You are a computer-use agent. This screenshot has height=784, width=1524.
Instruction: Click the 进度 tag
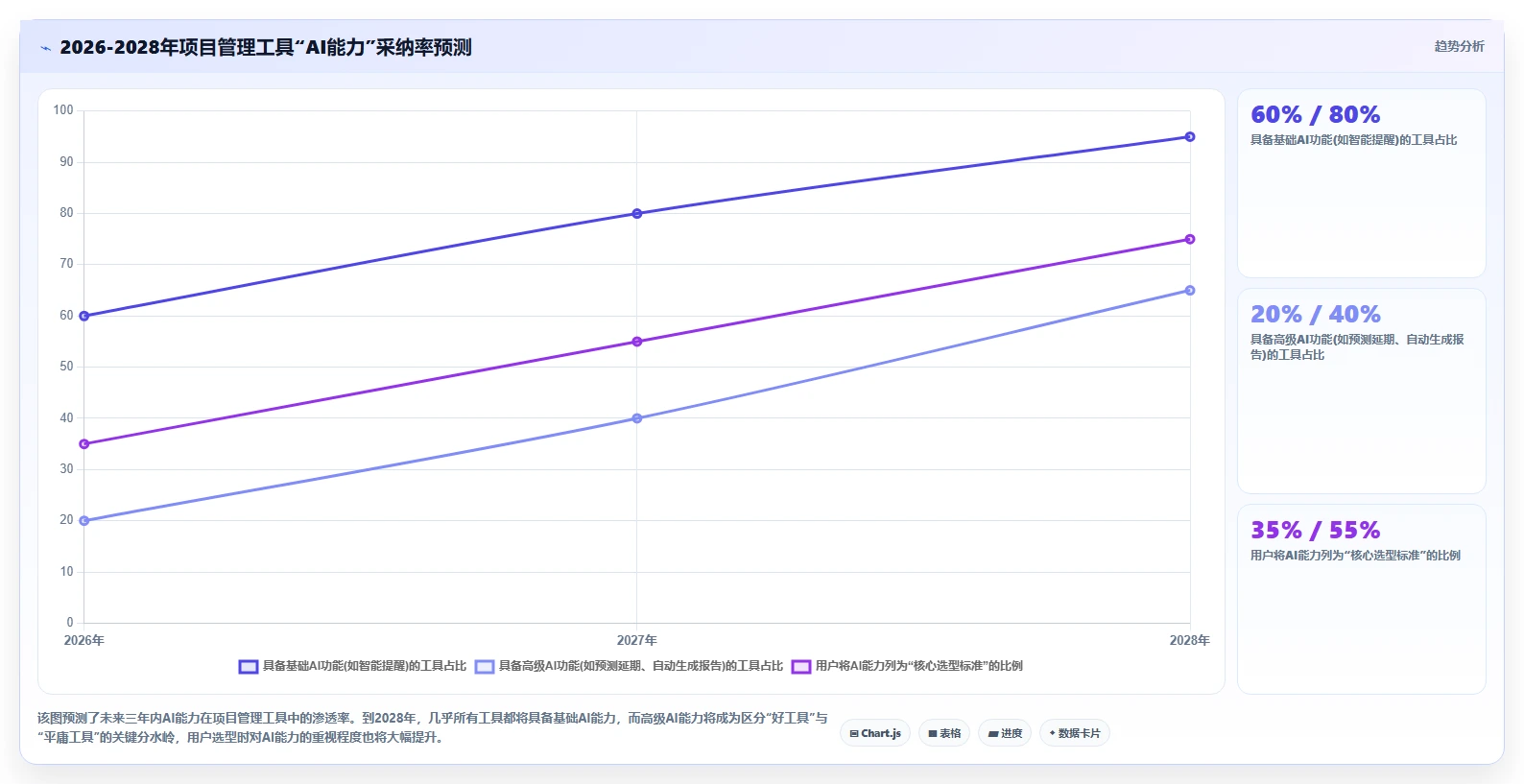point(1005,733)
